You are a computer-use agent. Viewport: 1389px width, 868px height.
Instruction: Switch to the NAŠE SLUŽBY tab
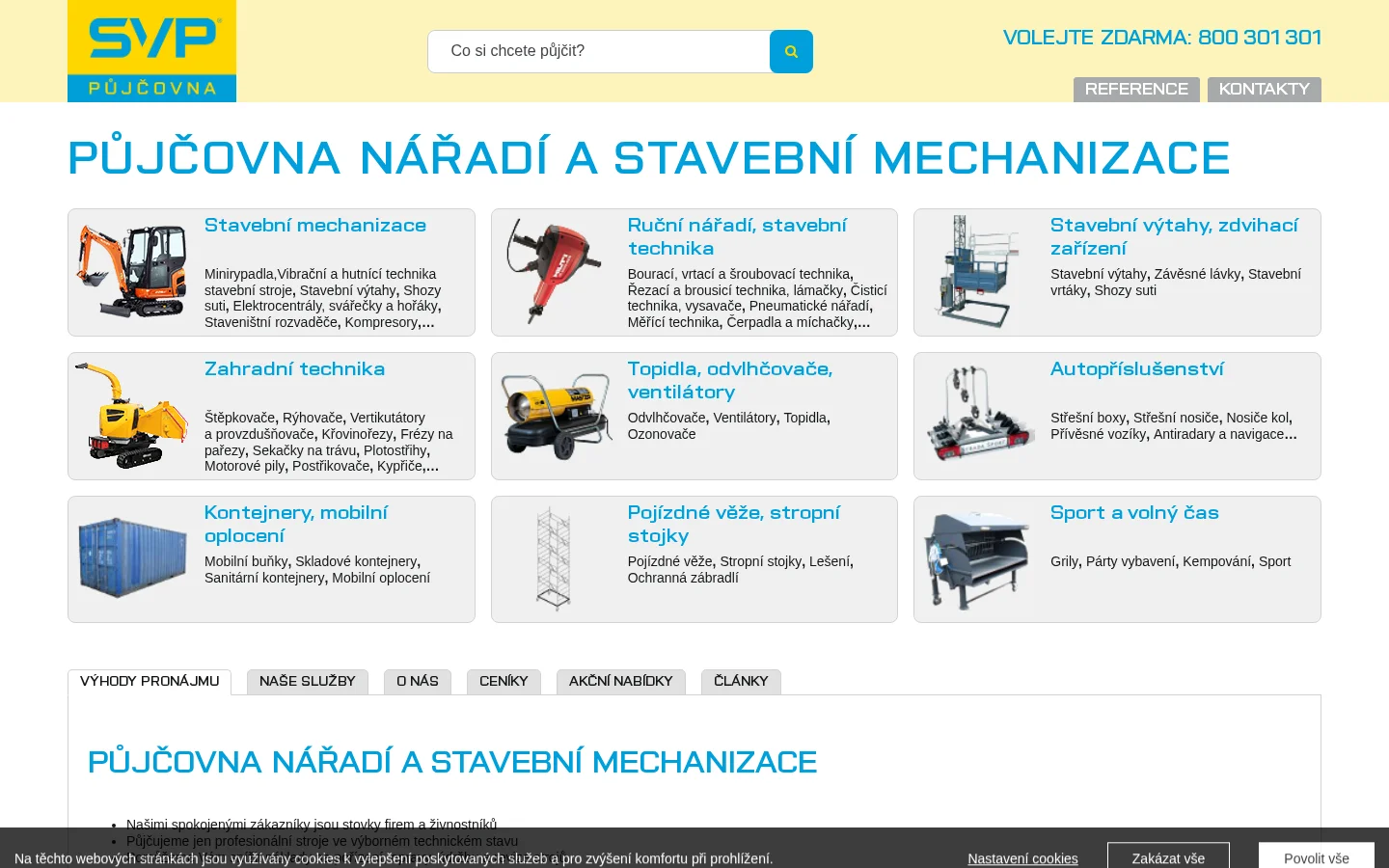(x=308, y=682)
